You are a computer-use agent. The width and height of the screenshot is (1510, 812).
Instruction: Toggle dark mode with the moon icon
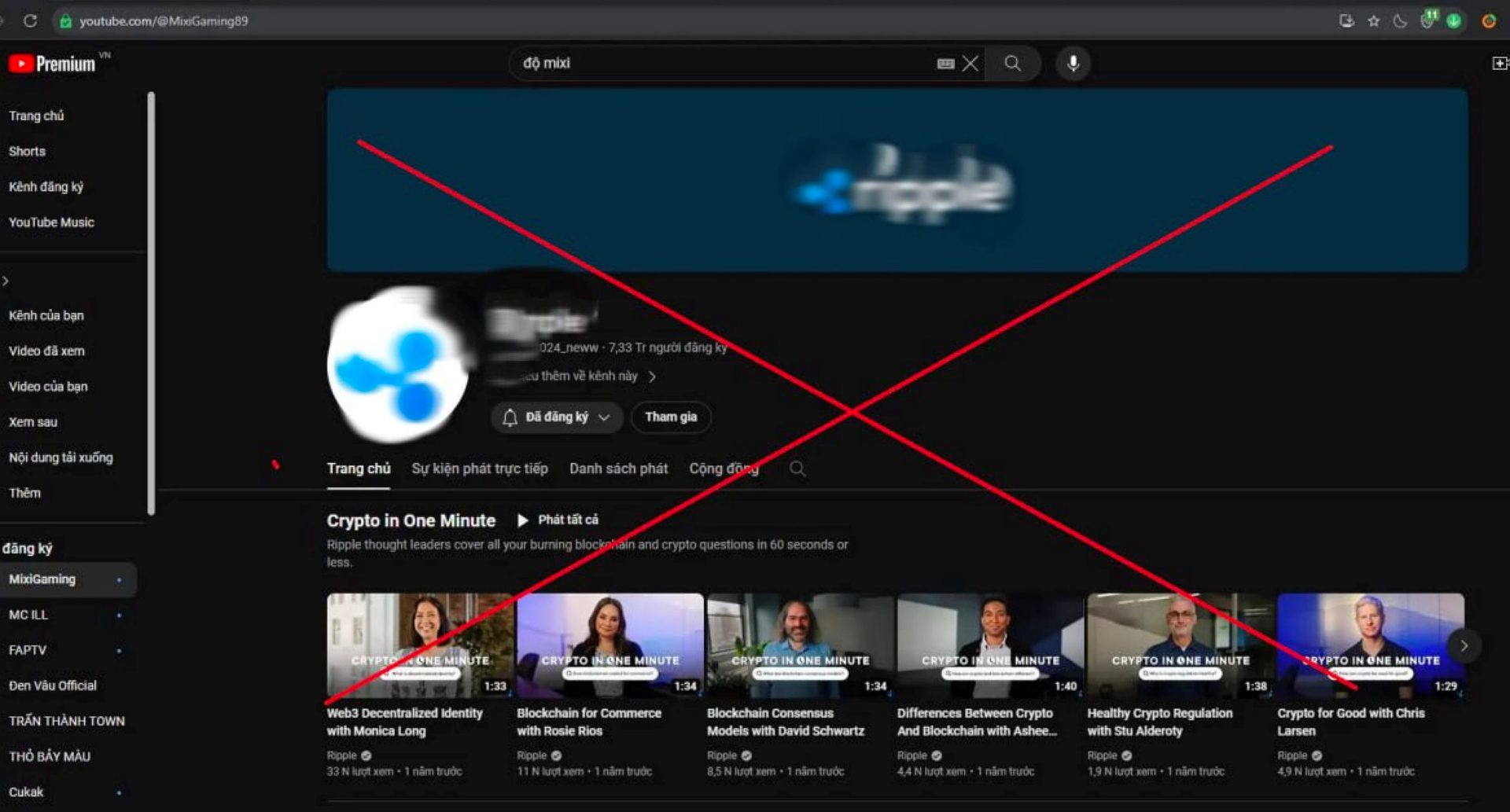pyautogui.click(x=1400, y=21)
